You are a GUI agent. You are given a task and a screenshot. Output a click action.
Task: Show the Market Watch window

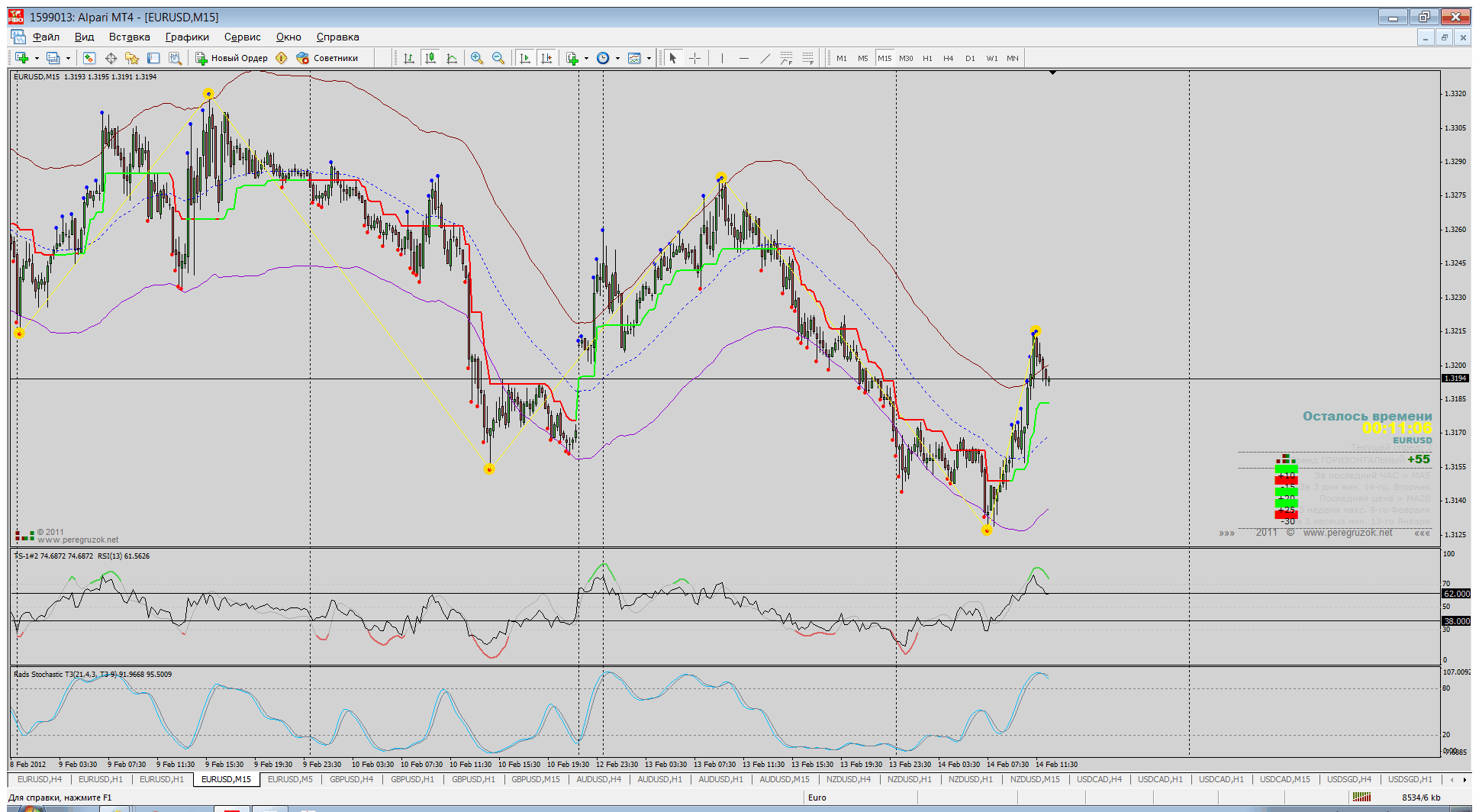pos(89,58)
